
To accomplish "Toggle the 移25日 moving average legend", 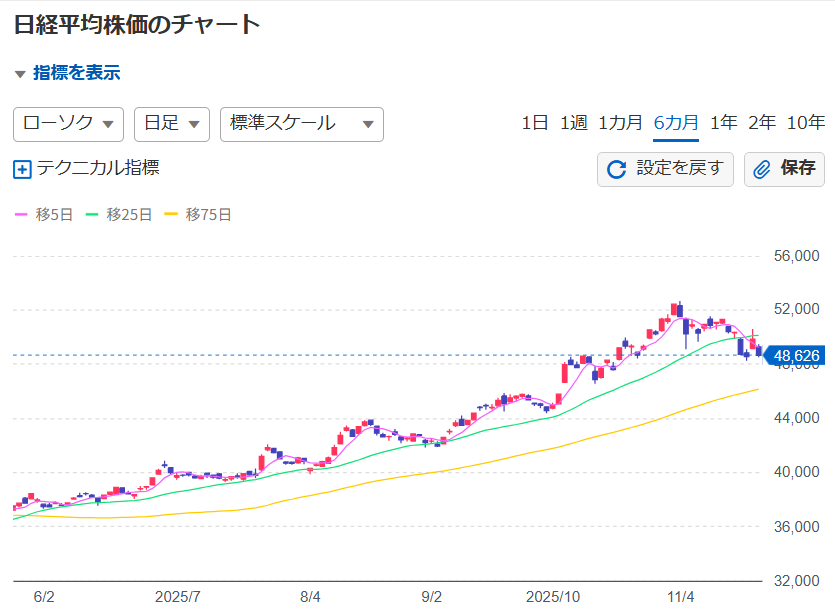I will tap(119, 214).
